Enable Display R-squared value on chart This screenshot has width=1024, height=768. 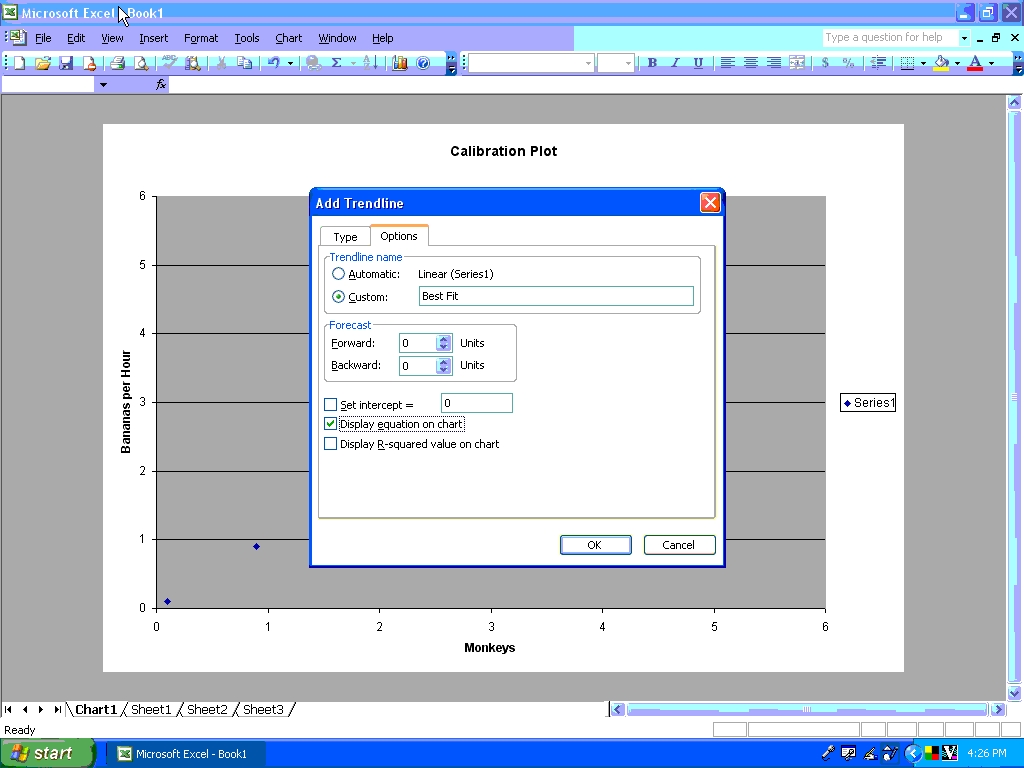[331, 444]
